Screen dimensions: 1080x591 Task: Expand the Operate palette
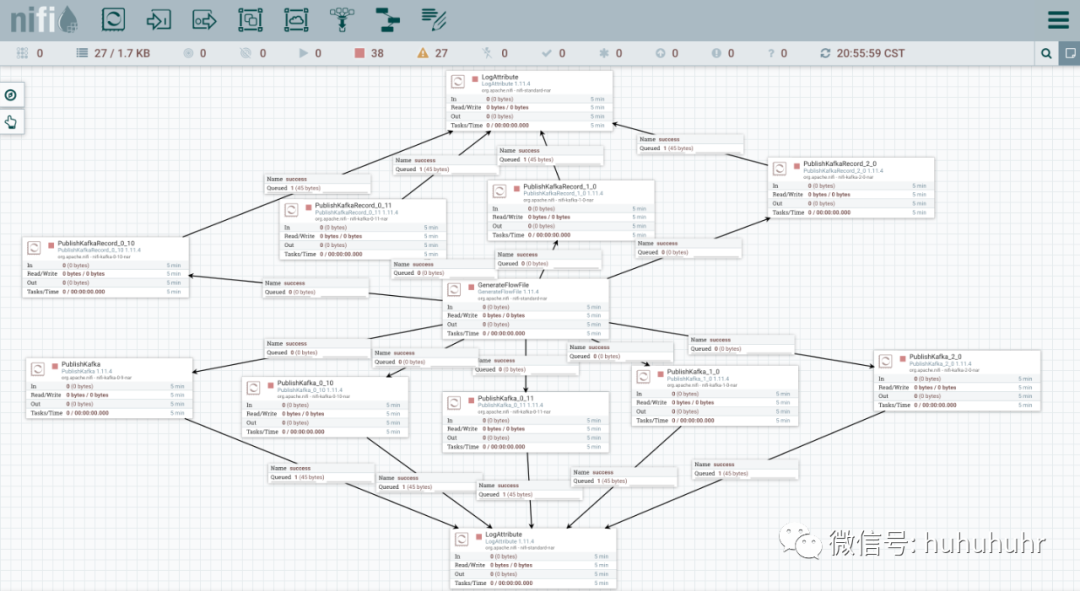click(11, 122)
